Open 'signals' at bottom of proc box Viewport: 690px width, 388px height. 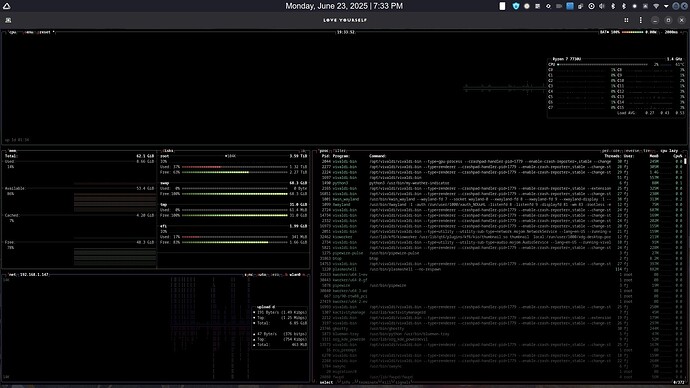(x=403, y=382)
